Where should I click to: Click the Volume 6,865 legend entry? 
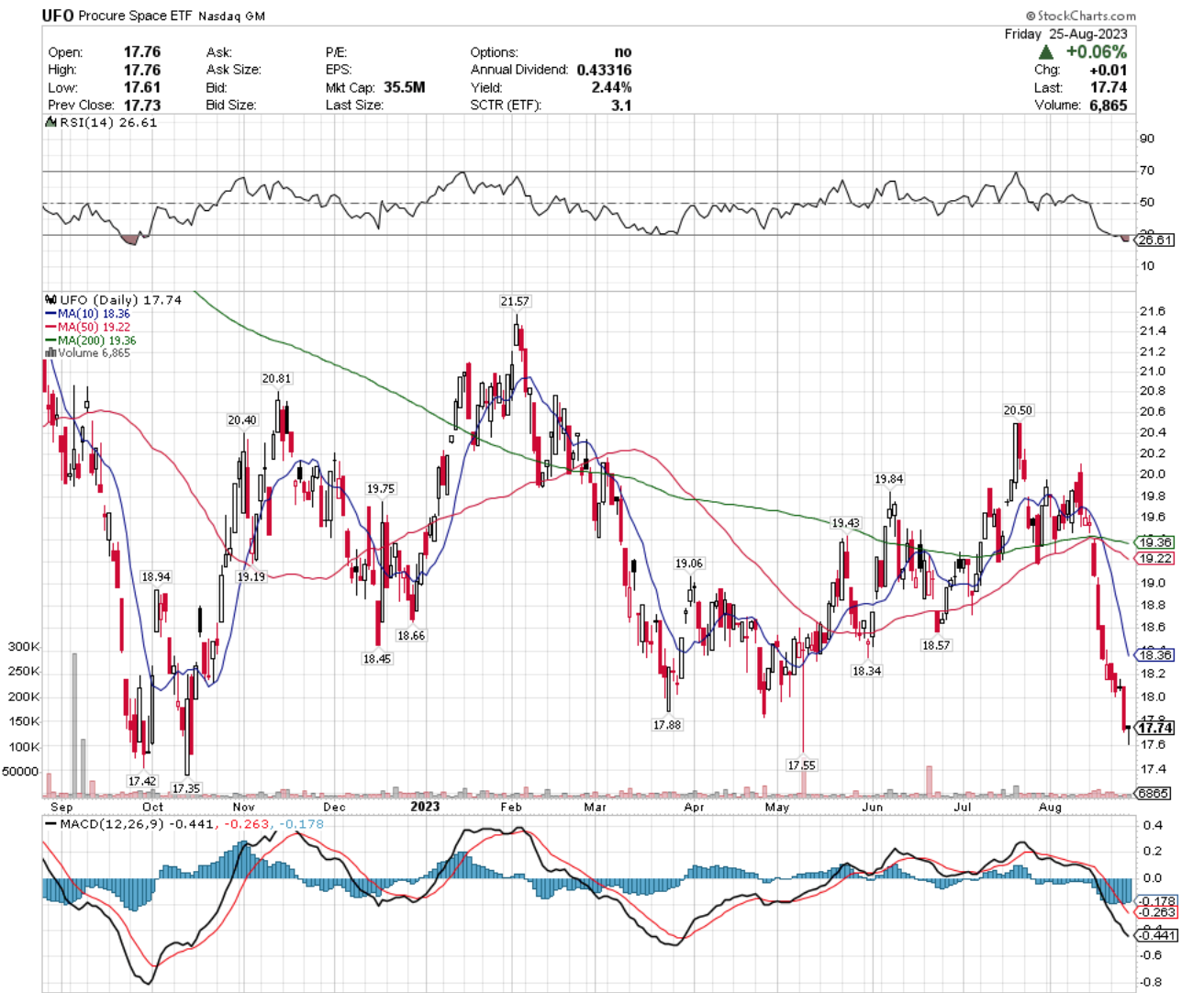point(88,352)
